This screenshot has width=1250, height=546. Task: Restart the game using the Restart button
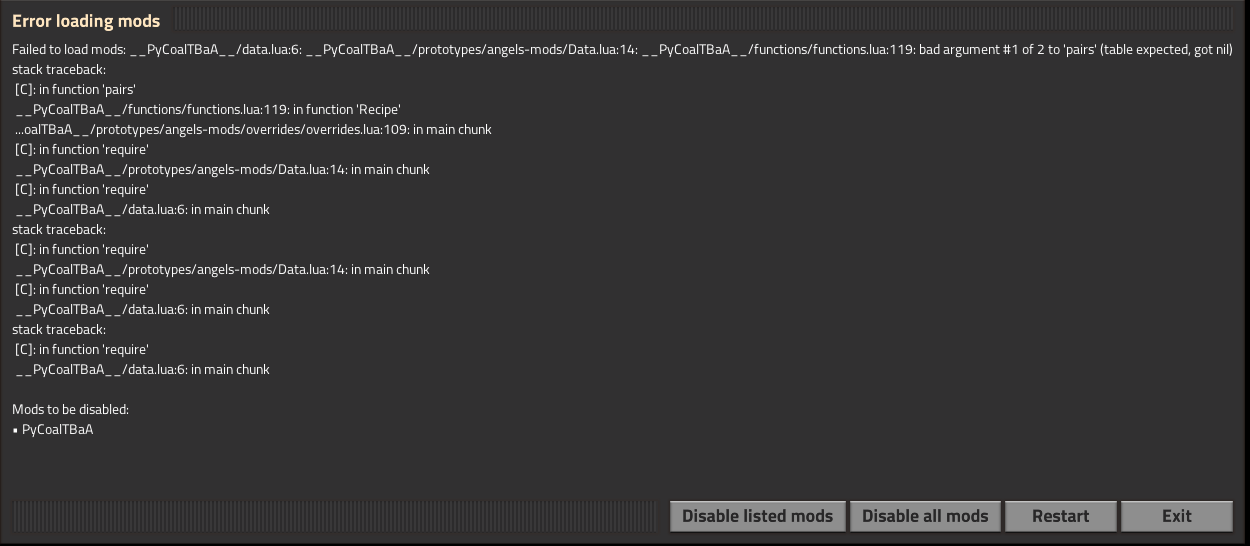click(1060, 516)
